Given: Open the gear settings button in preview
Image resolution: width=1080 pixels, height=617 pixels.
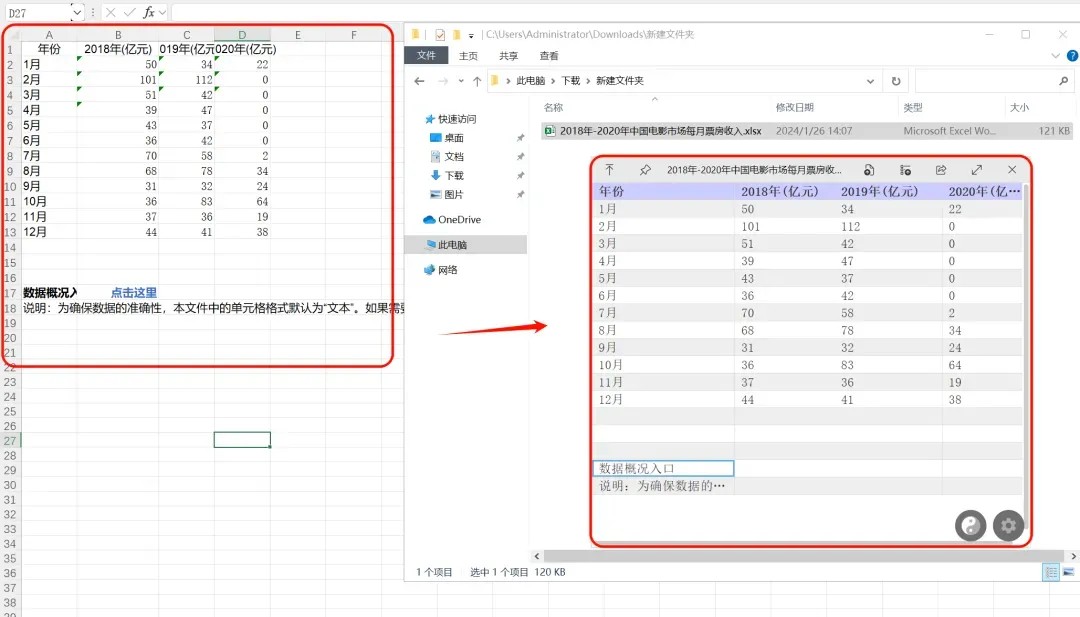Looking at the screenshot, I should (x=1008, y=526).
